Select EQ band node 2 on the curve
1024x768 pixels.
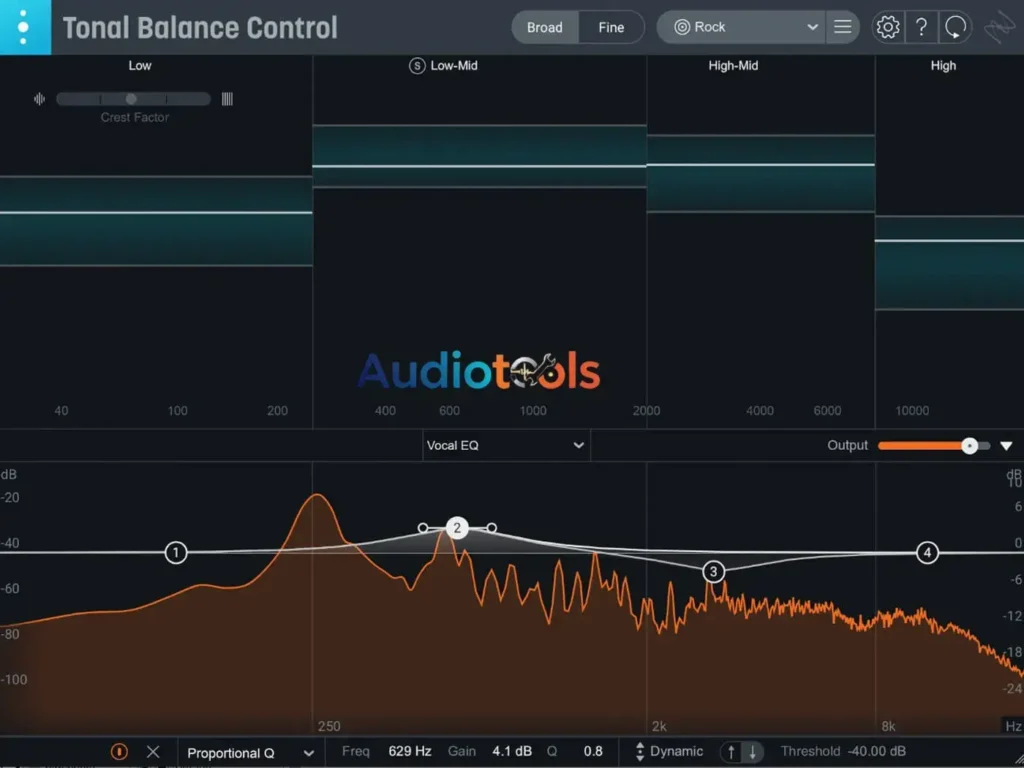(x=457, y=527)
